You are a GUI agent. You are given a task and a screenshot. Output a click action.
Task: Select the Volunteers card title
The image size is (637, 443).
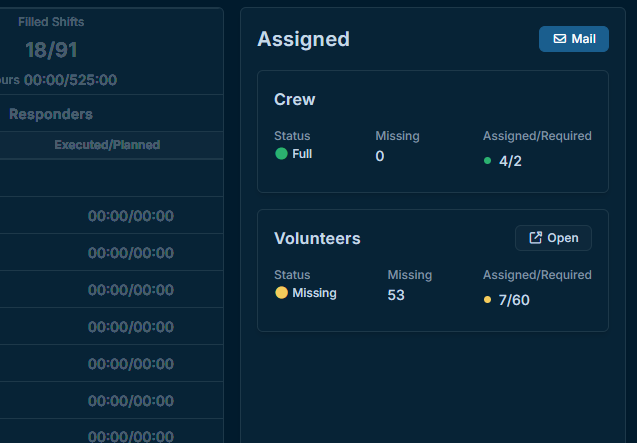tap(317, 238)
